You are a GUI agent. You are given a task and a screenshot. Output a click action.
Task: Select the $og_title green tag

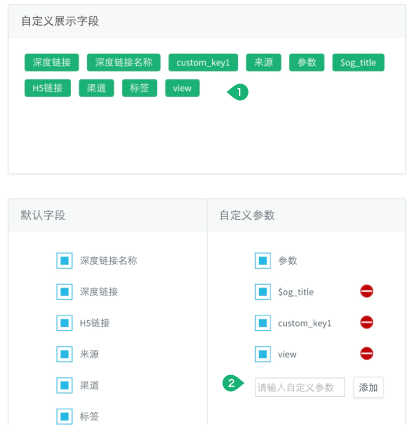(x=358, y=62)
